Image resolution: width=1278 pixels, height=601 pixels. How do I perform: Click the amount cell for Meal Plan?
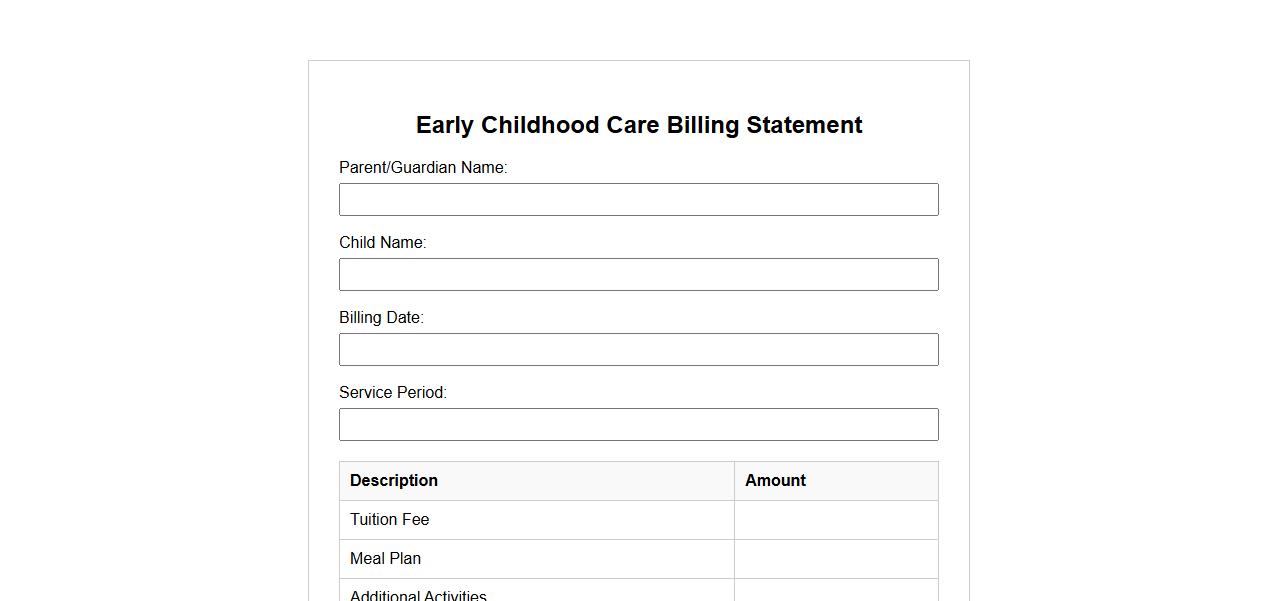tap(836, 559)
